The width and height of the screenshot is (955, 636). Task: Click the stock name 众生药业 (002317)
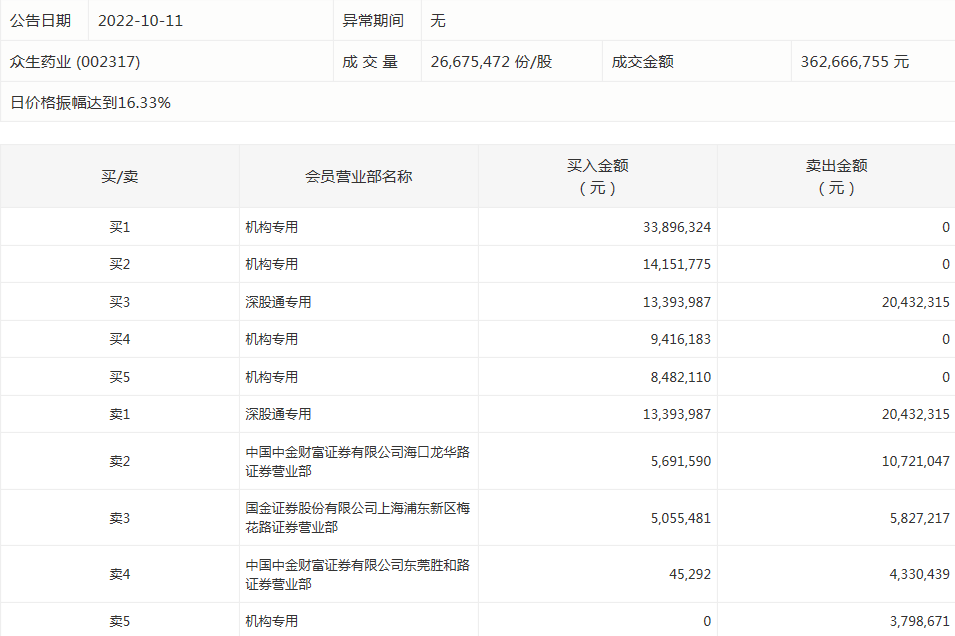click(75, 61)
